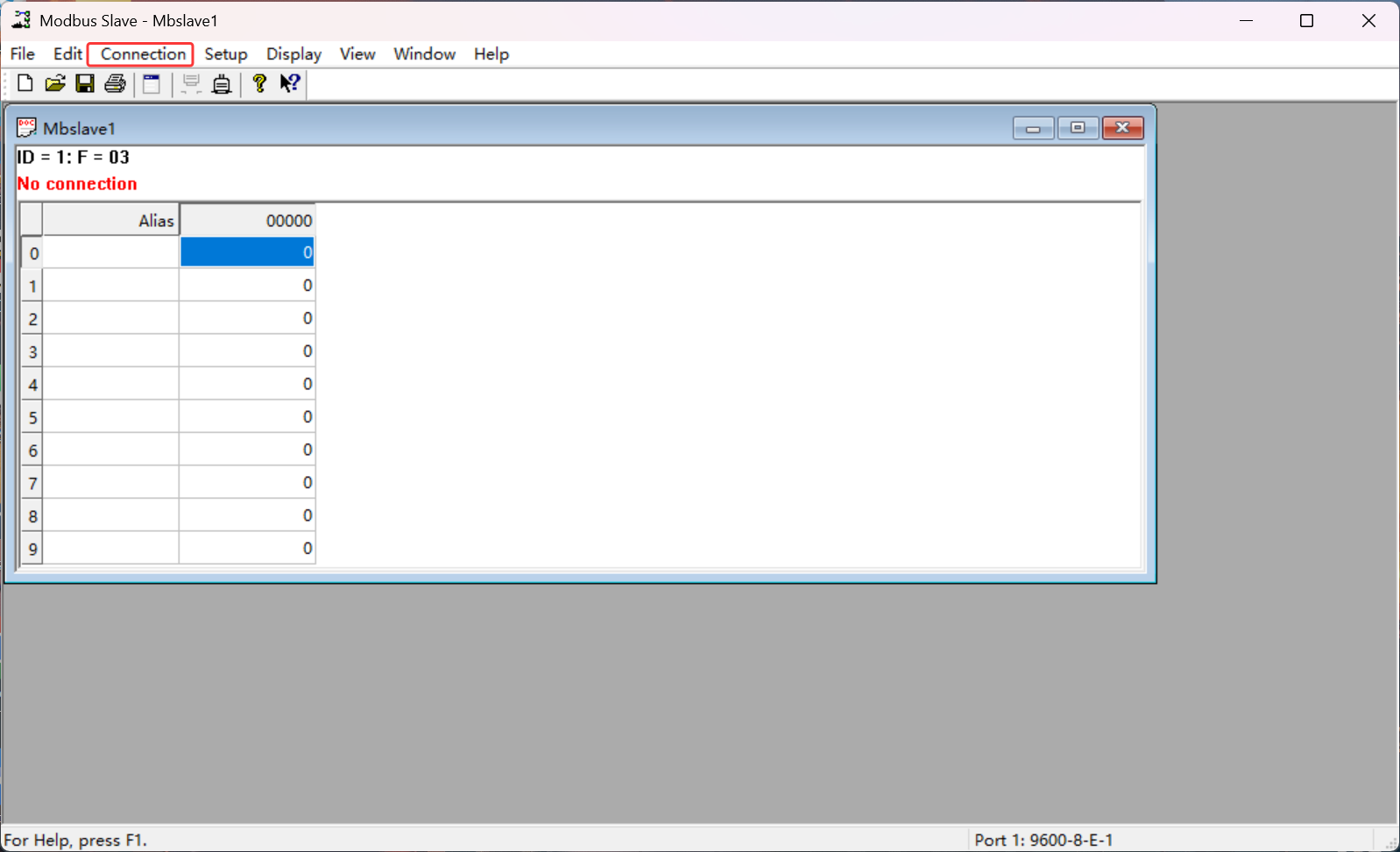1400x852 pixels.
Task: Create a new document with the New icon
Action: 25,83
